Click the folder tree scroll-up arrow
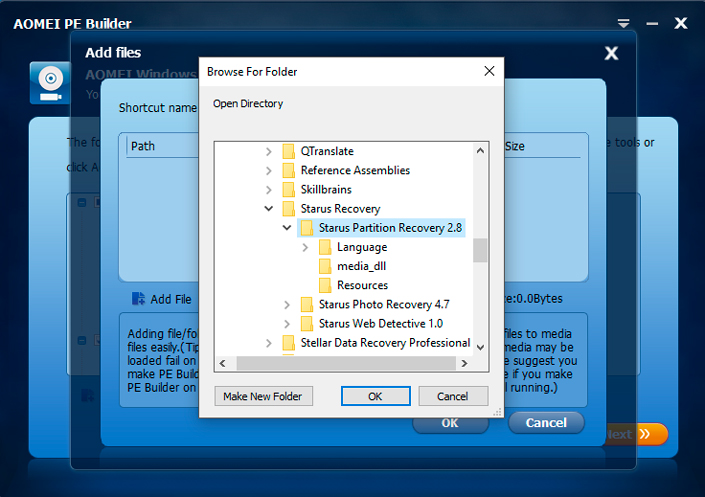The image size is (705, 497). [x=480, y=151]
